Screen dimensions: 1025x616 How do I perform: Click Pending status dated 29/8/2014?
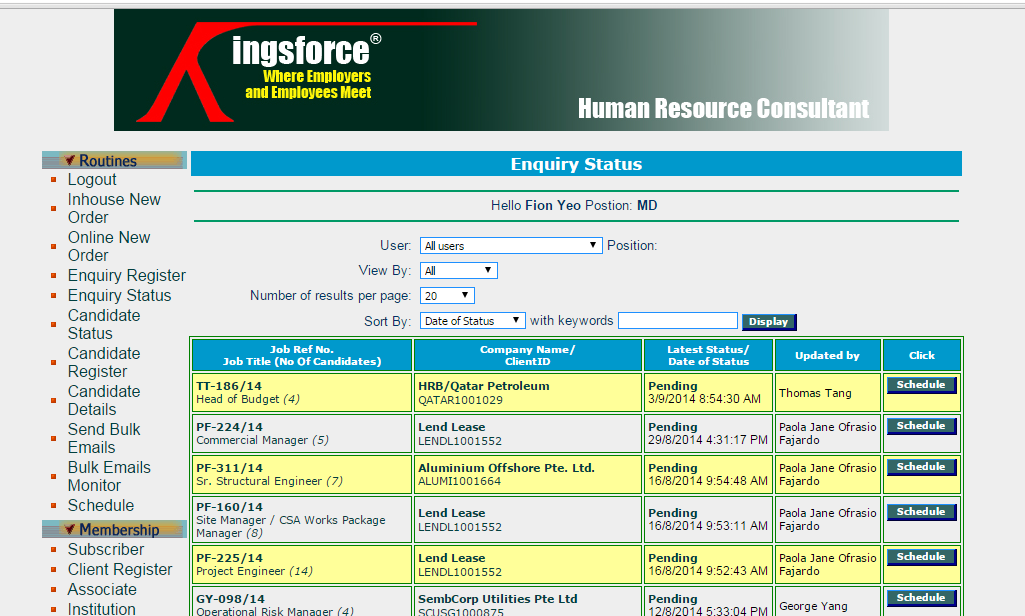click(673, 427)
